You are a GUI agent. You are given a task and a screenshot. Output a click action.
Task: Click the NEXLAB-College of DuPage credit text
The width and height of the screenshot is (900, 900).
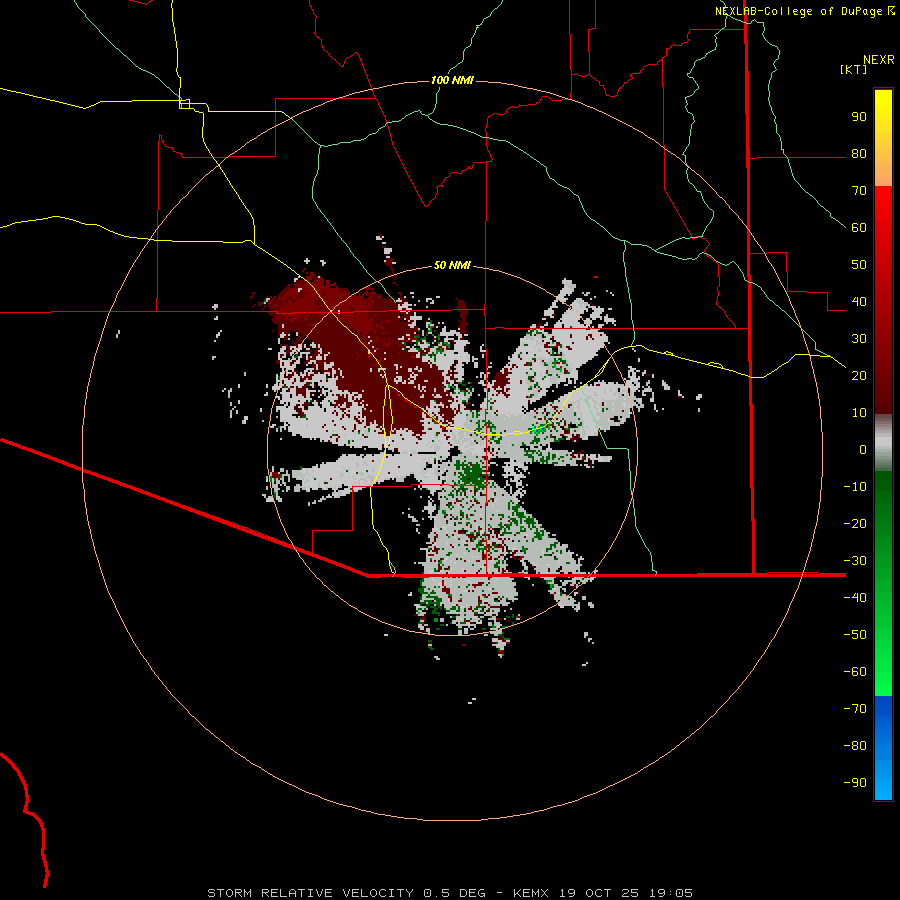(798, 11)
